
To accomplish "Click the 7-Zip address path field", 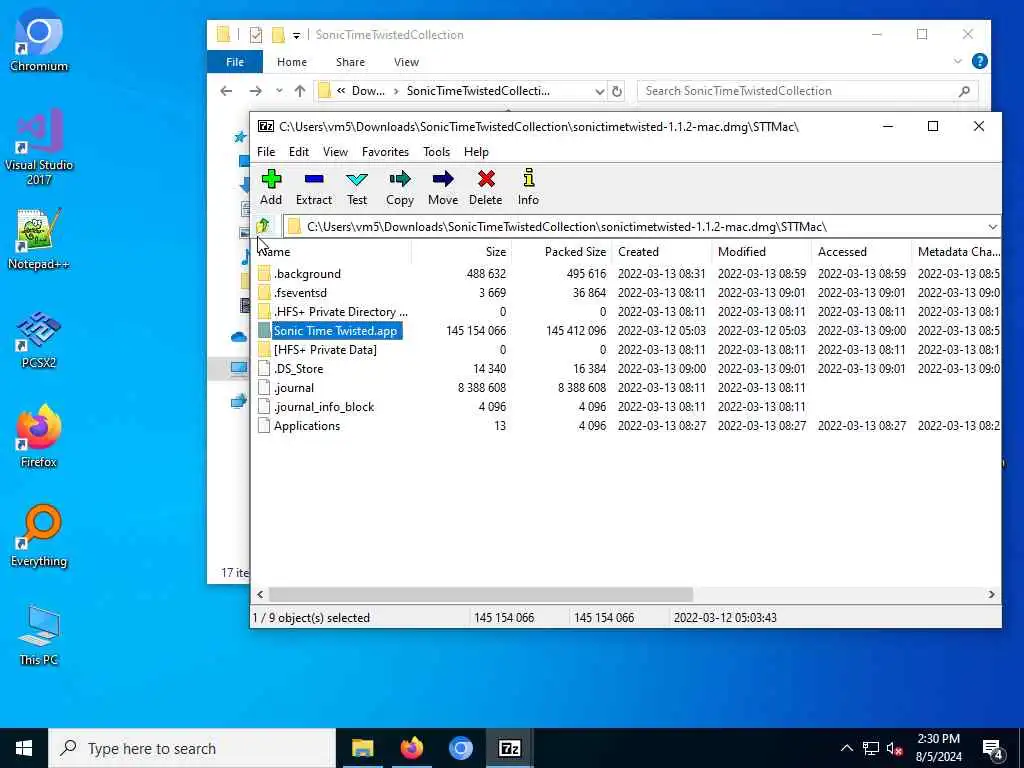I will pos(640,227).
